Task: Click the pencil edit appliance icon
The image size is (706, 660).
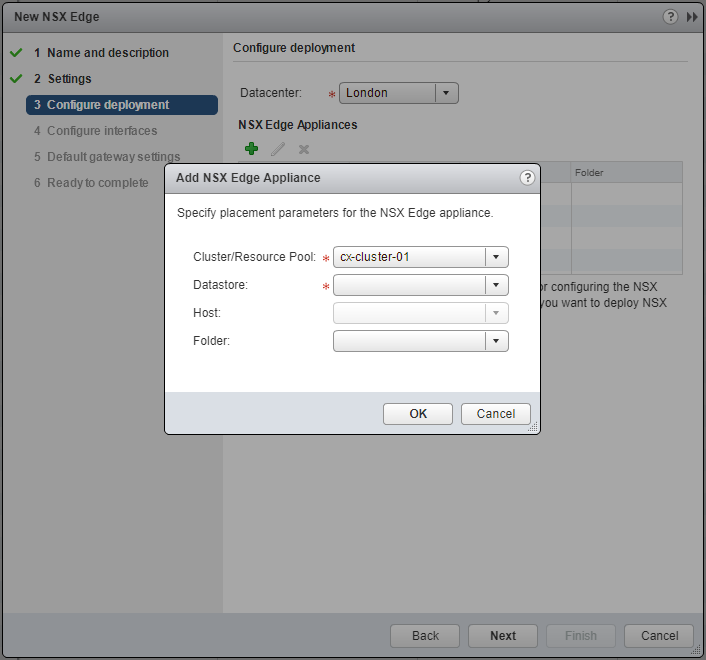Action: click(x=278, y=149)
